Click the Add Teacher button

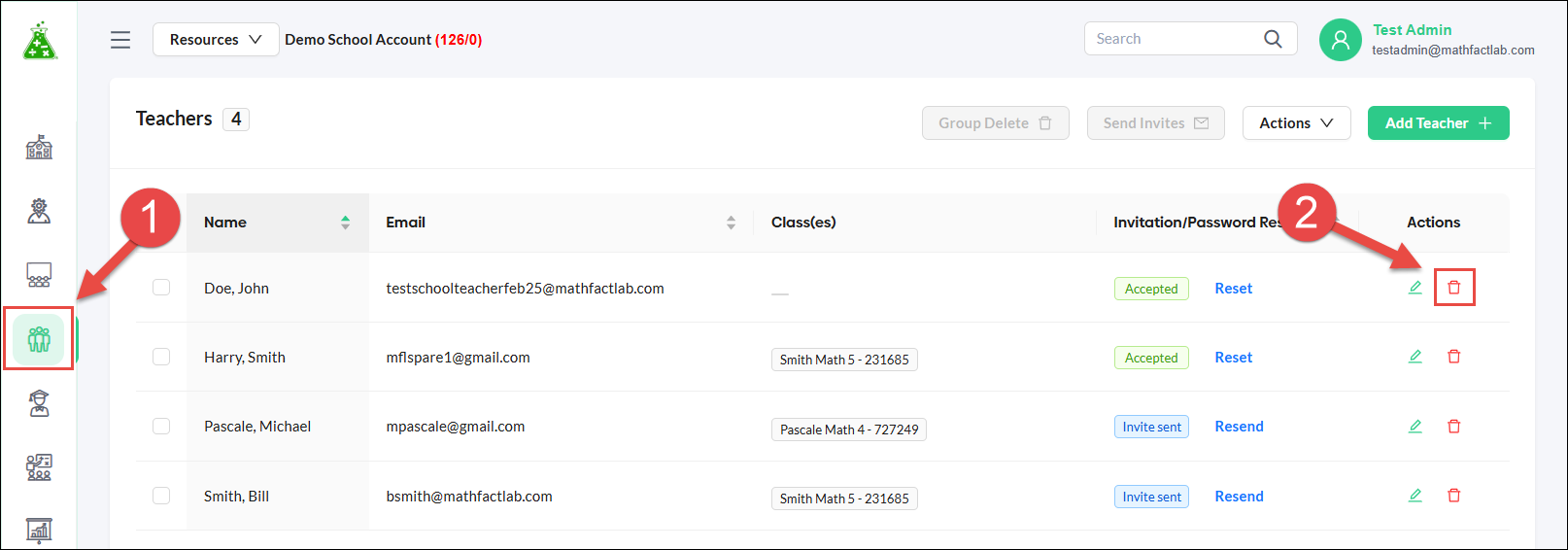pyautogui.click(x=1438, y=123)
